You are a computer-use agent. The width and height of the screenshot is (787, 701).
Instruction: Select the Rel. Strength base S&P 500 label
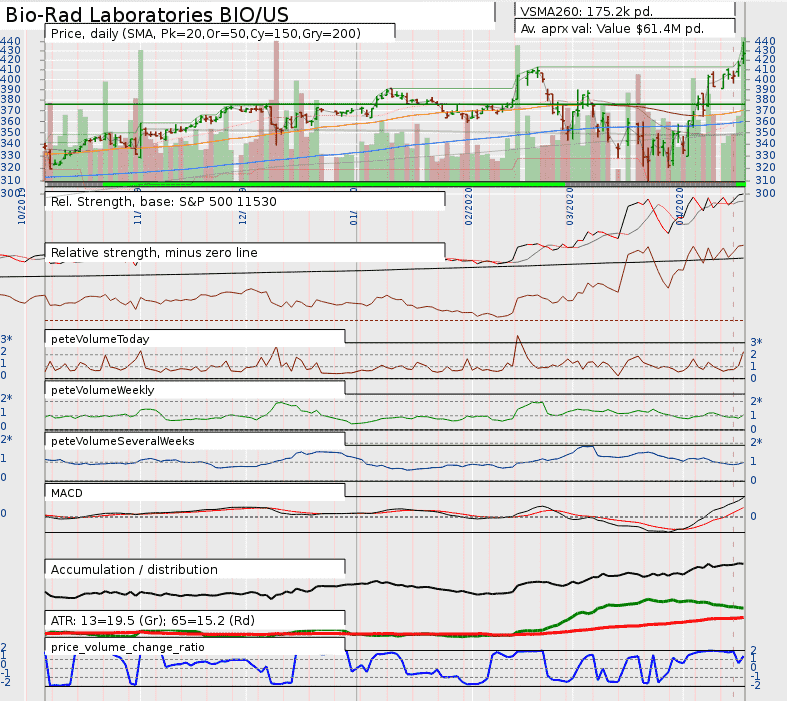click(x=164, y=202)
